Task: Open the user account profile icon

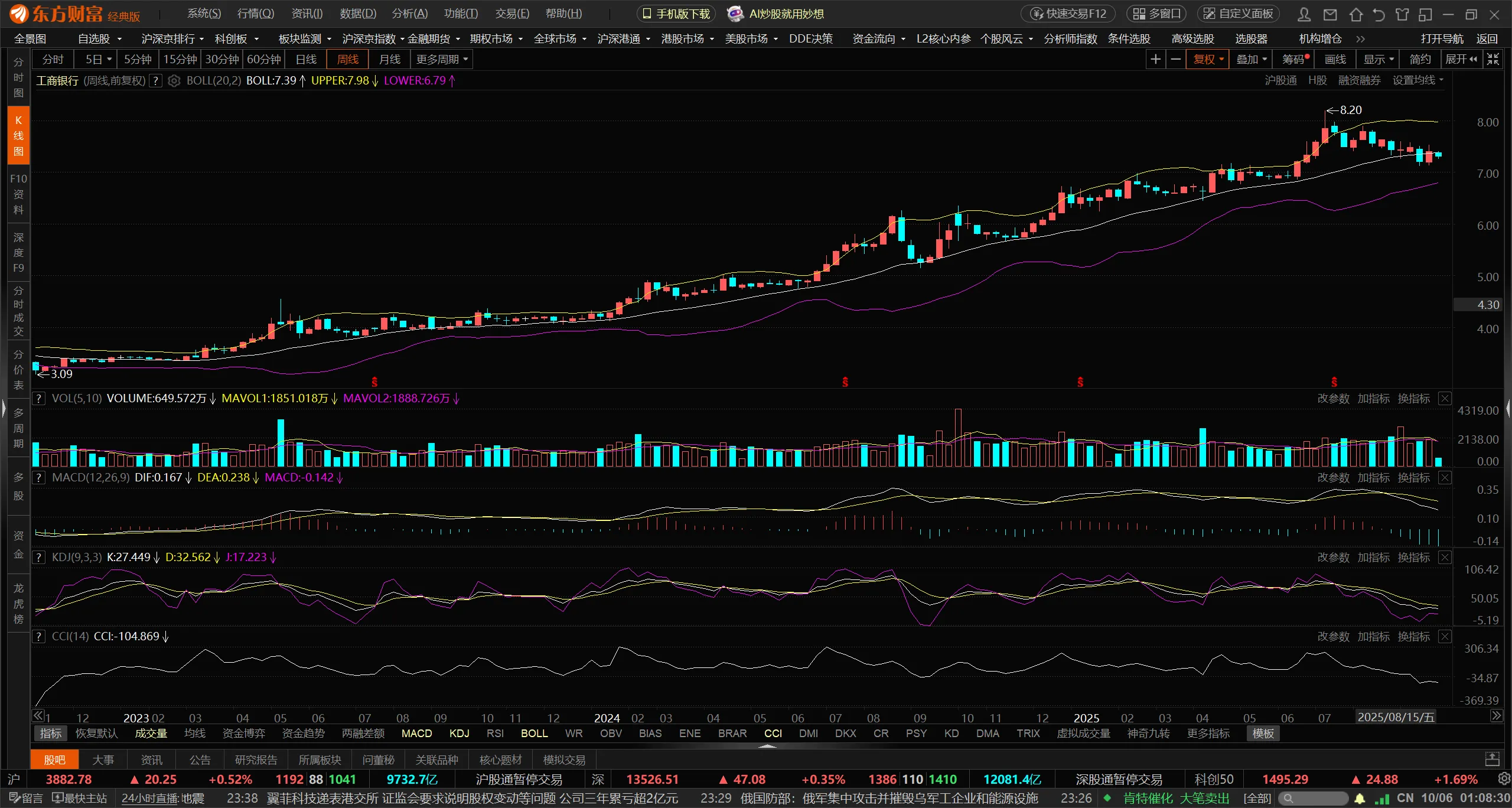Action: pyautogui.click(x=1304, y=14)
